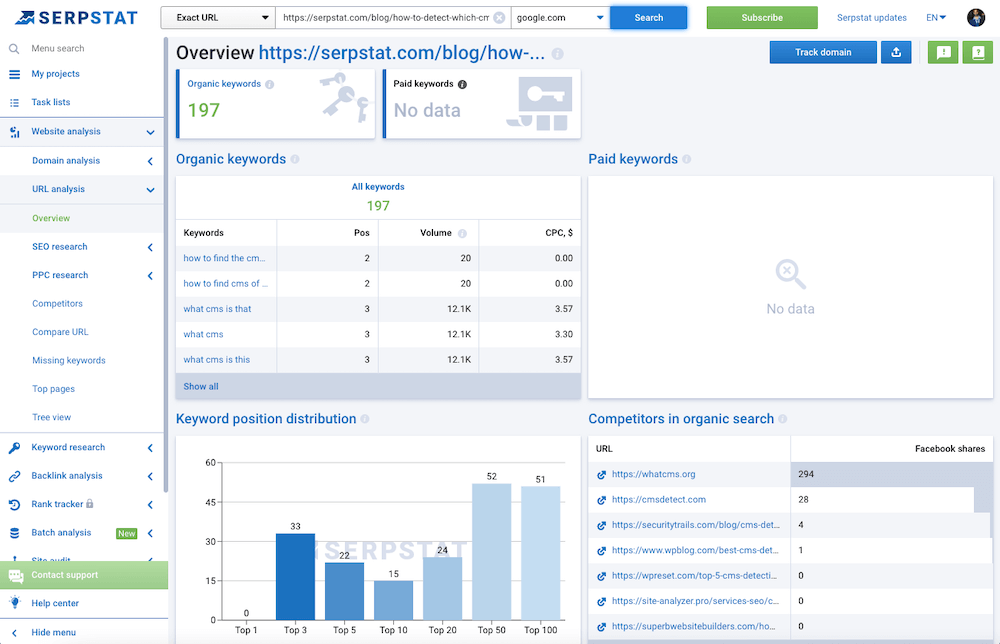Collapse the URL analysis submenu

tap(151, 190)
